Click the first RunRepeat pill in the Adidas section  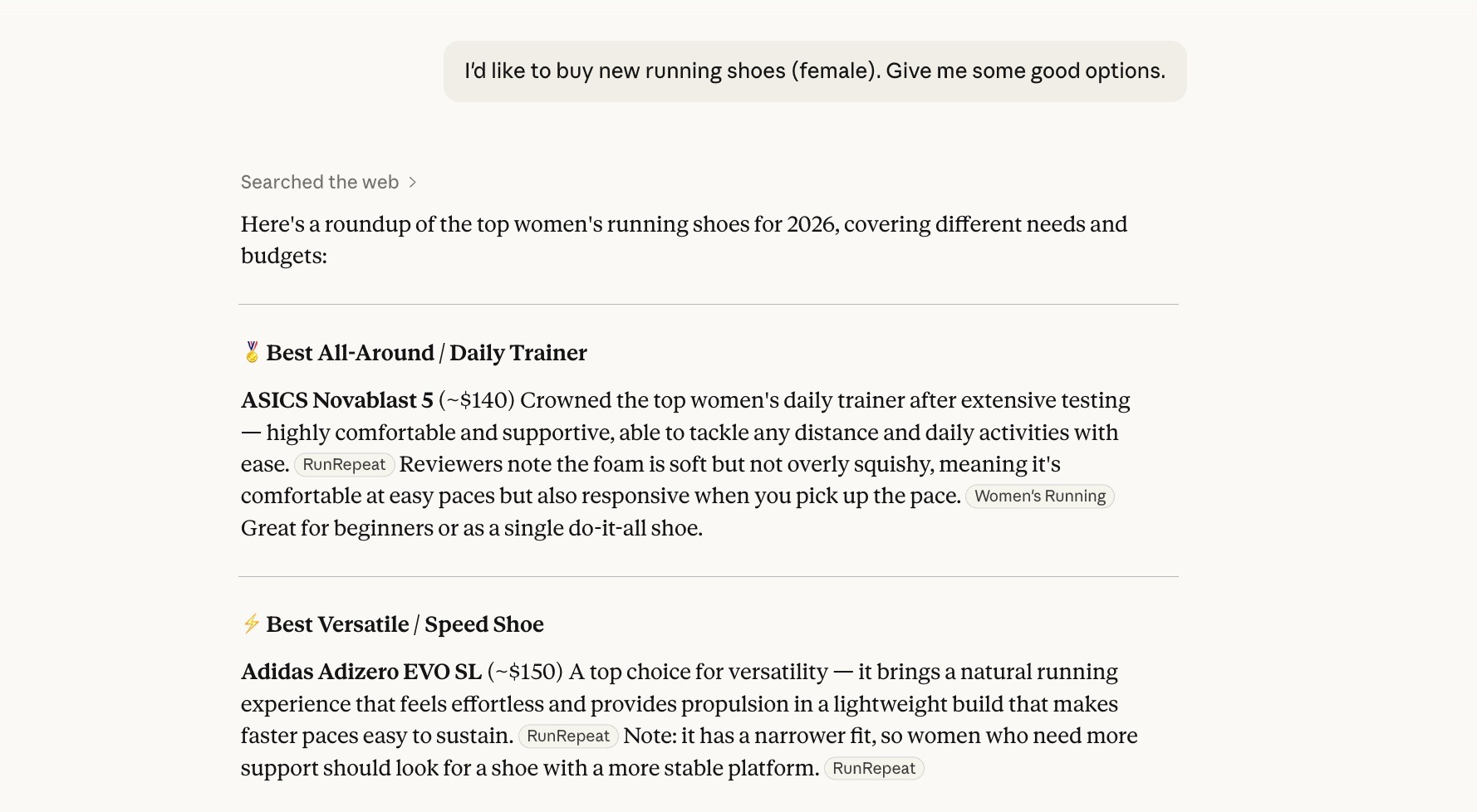567,736
